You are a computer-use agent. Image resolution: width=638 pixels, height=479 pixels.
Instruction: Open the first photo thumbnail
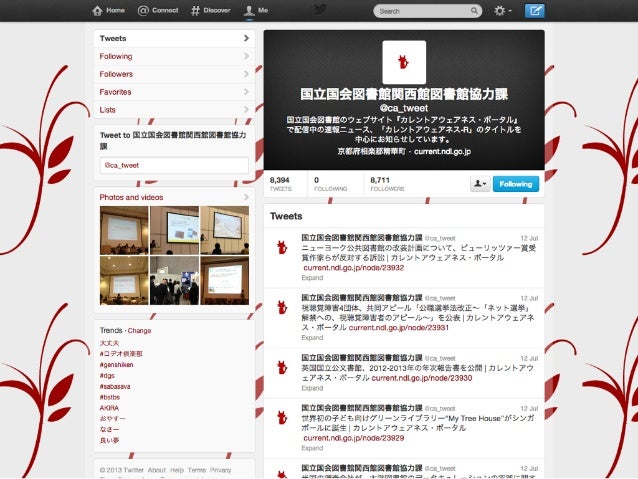point(124,230)
